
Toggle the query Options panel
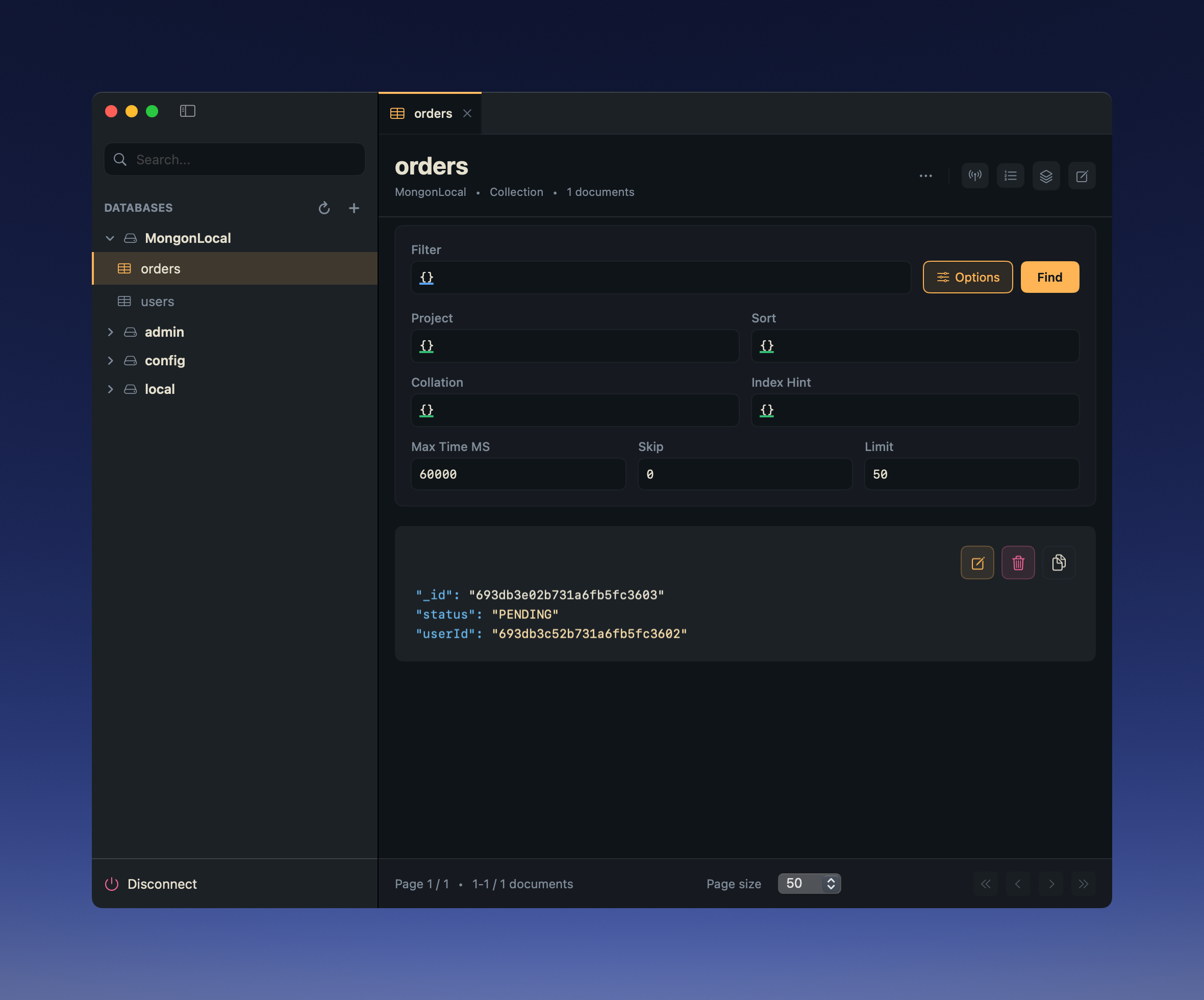click(967, 278)
